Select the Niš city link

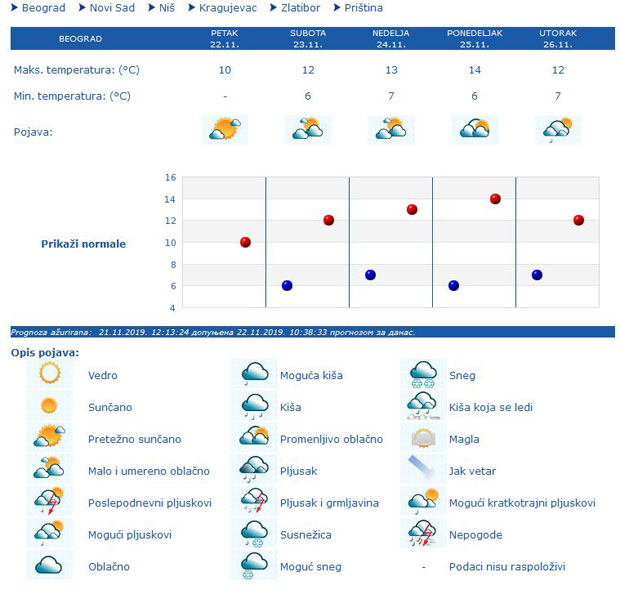[x=165, y=8]
